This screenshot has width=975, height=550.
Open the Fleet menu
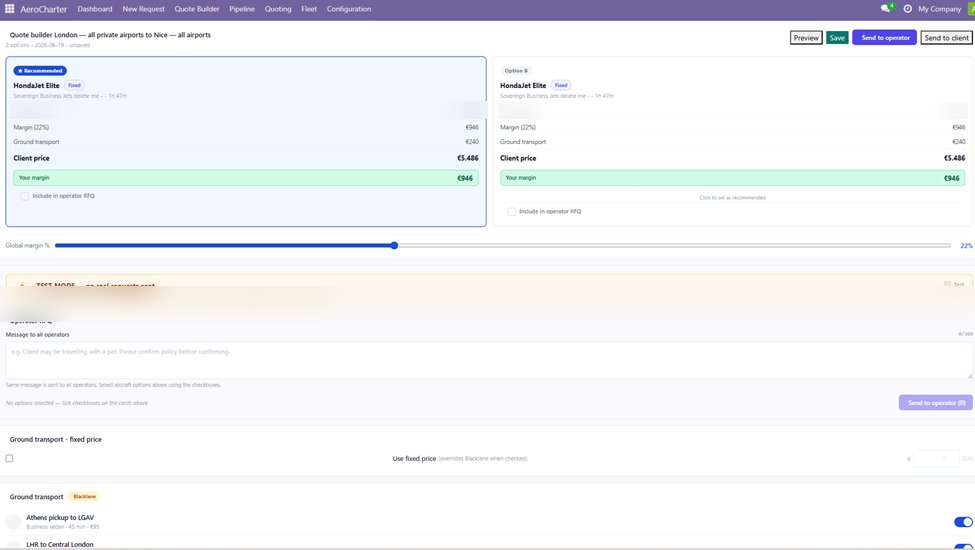pos(309,9)
